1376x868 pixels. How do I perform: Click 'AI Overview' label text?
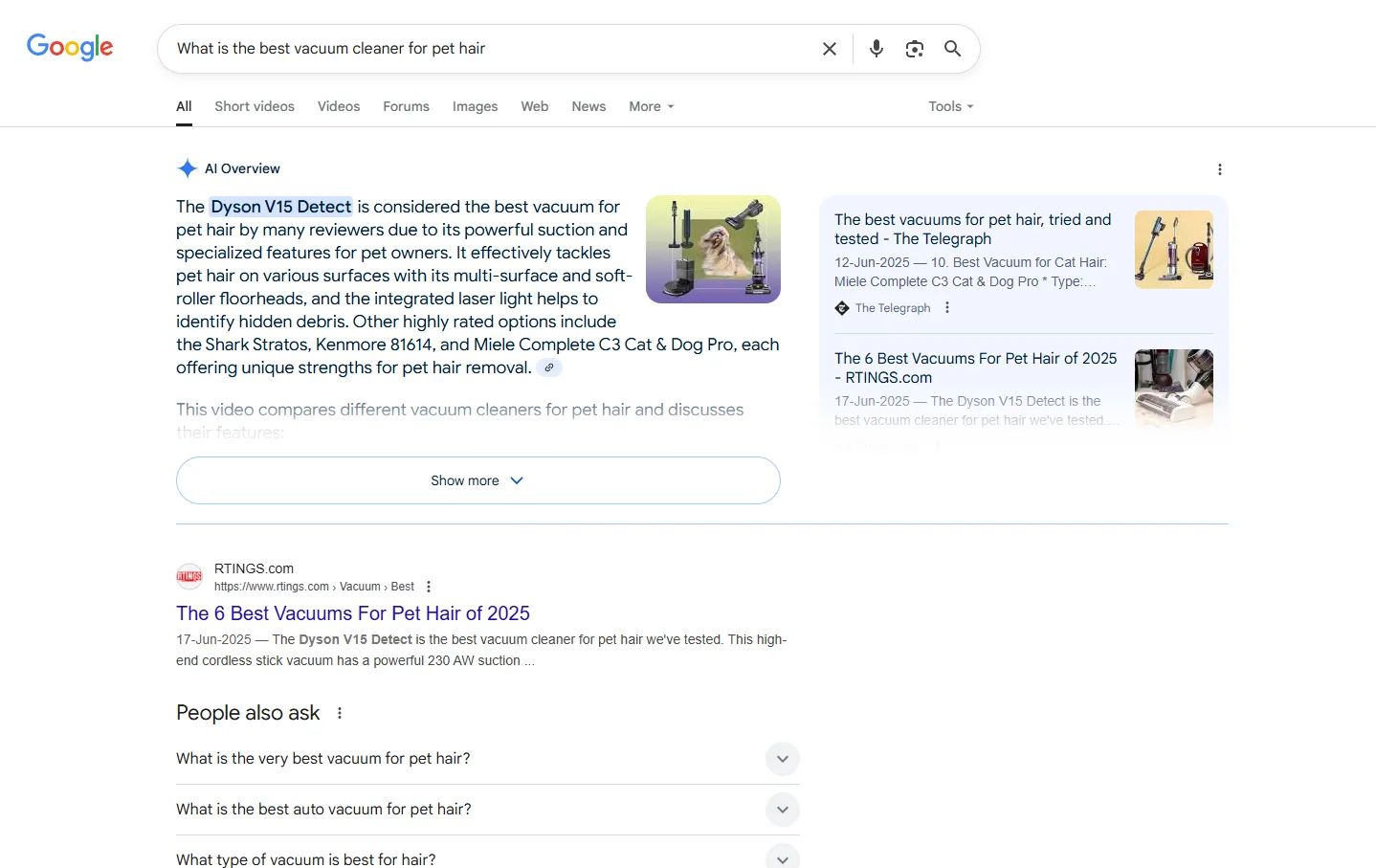(x=242, y=168)
